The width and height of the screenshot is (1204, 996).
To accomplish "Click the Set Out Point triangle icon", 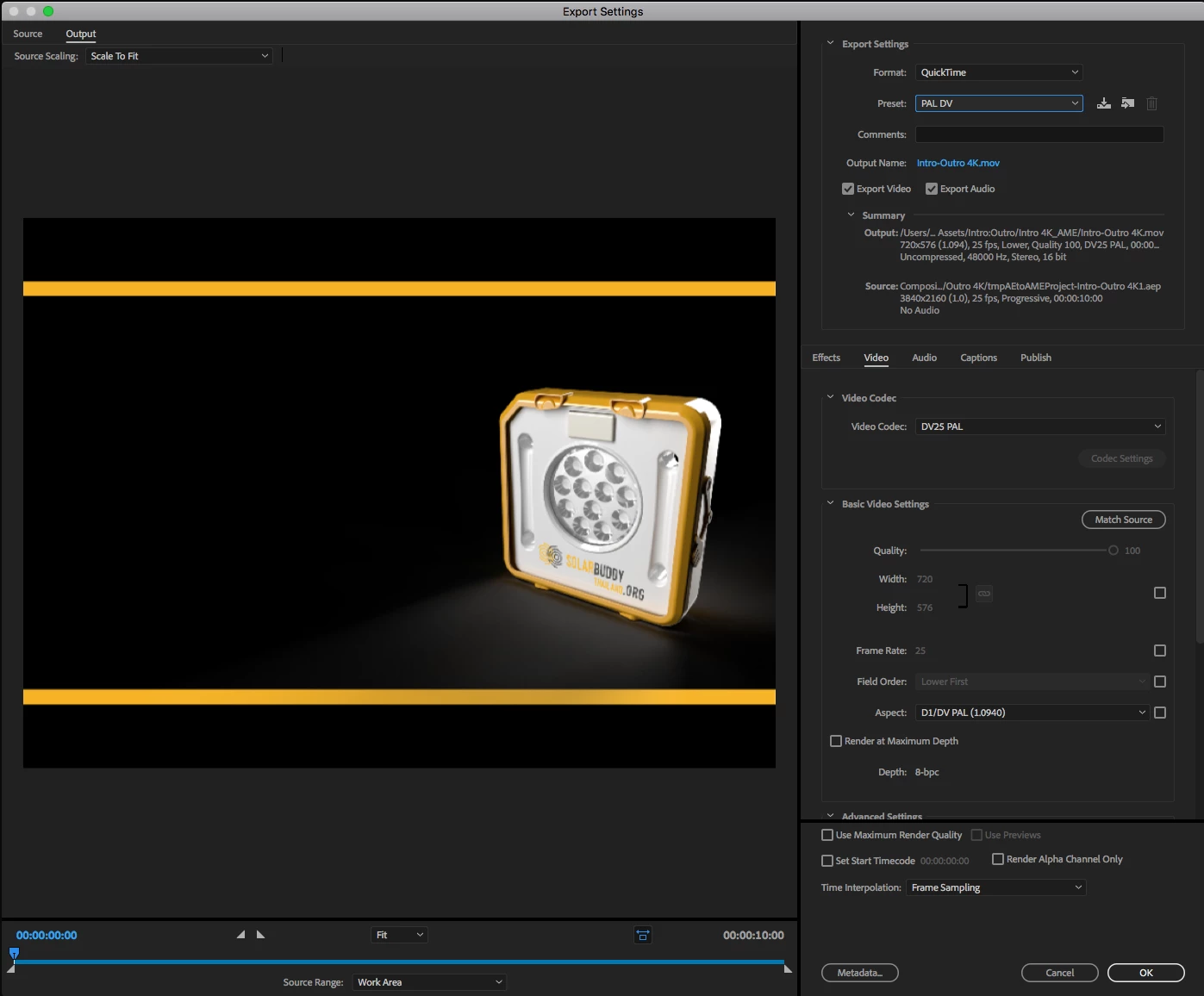I will (x=260, y=935).
